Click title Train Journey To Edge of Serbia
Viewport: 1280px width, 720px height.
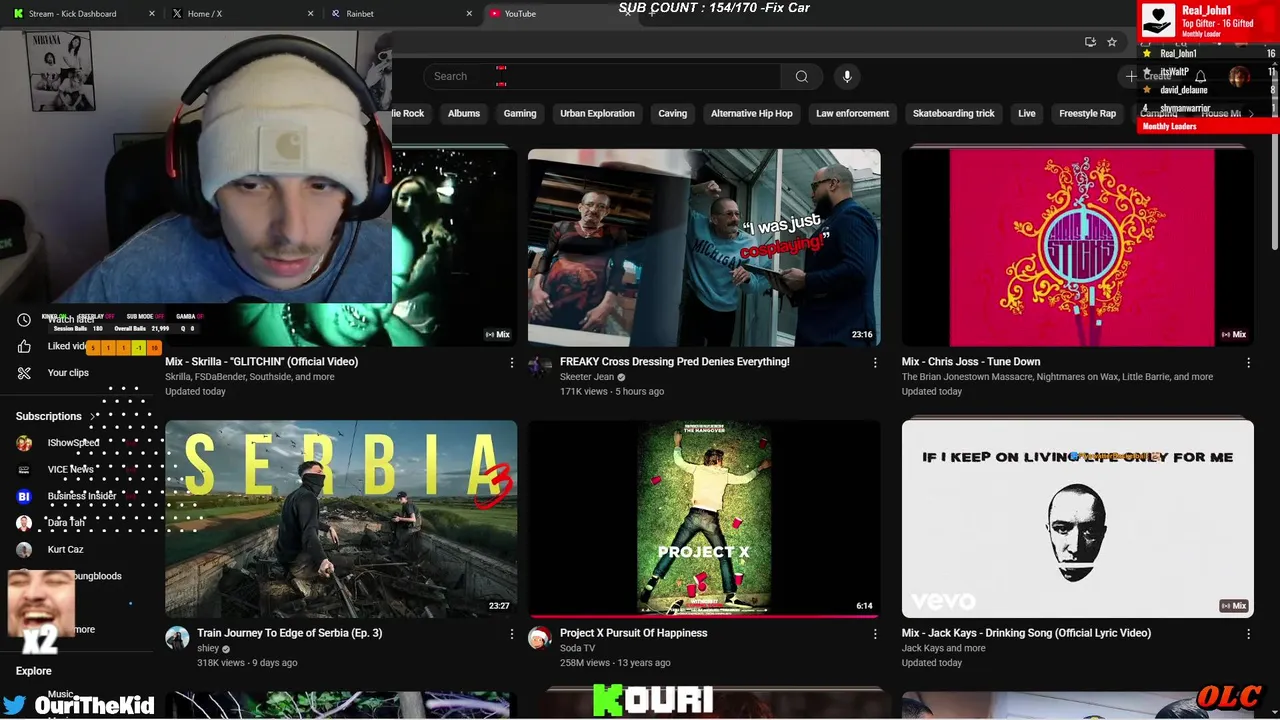pos(289,633)
